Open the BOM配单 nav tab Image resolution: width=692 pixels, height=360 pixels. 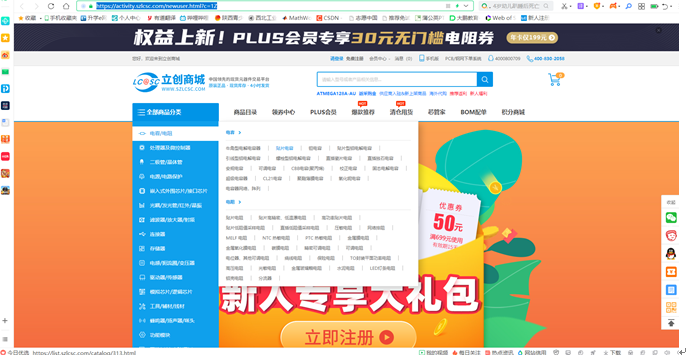[x=473, y=112]
